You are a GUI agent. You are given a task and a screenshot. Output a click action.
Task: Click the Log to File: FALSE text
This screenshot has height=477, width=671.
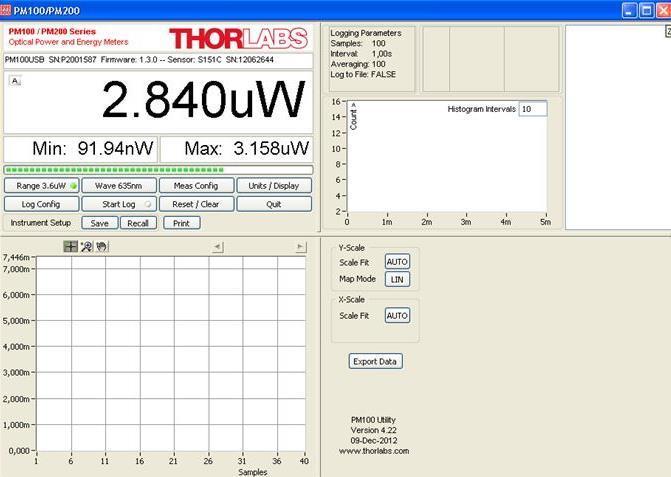(363, 74)
